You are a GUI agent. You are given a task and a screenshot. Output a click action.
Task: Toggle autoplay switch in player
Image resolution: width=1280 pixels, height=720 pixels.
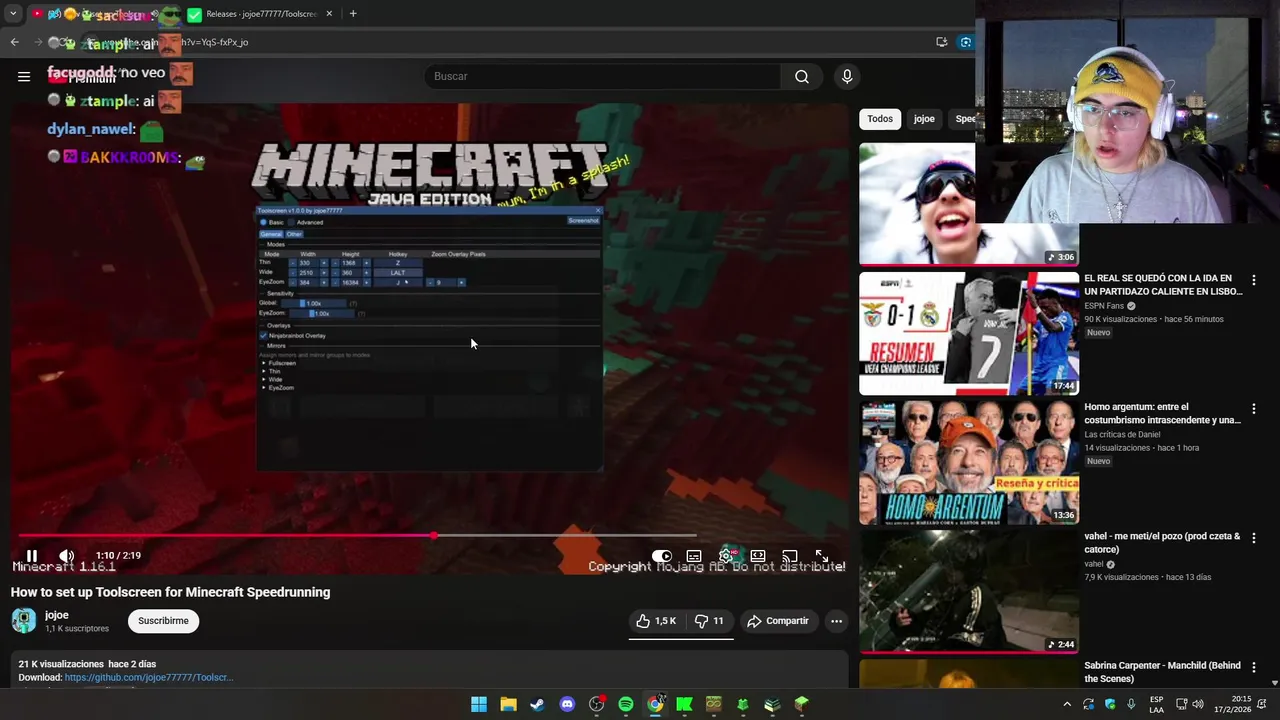662,556
